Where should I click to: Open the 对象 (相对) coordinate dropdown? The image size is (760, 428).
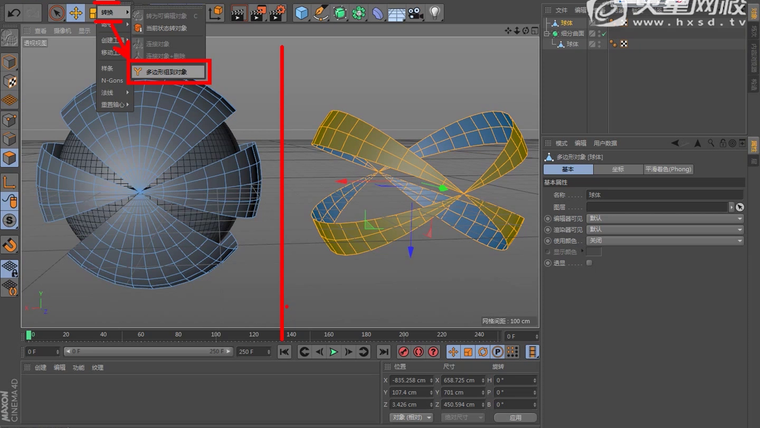tap(411, 417)
